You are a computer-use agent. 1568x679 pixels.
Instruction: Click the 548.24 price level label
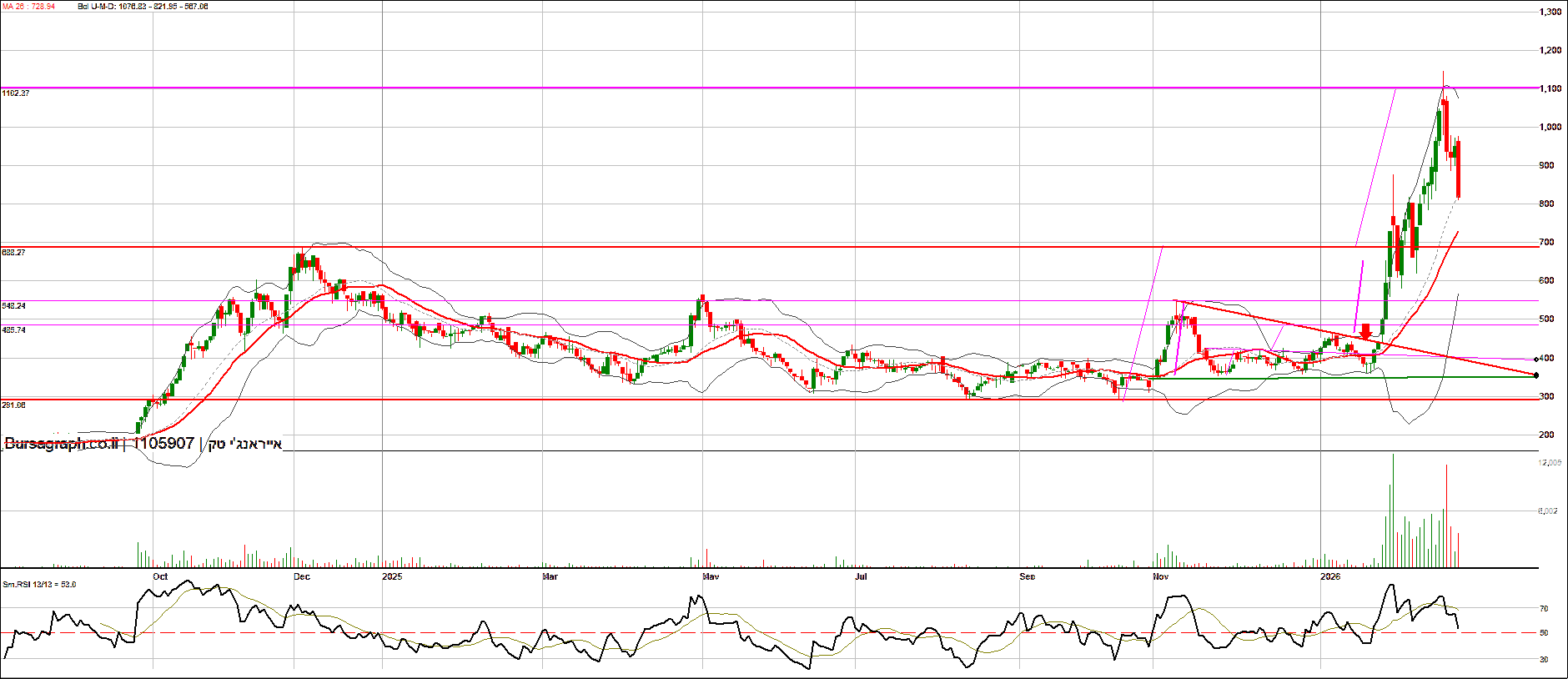tap(13, 306)
